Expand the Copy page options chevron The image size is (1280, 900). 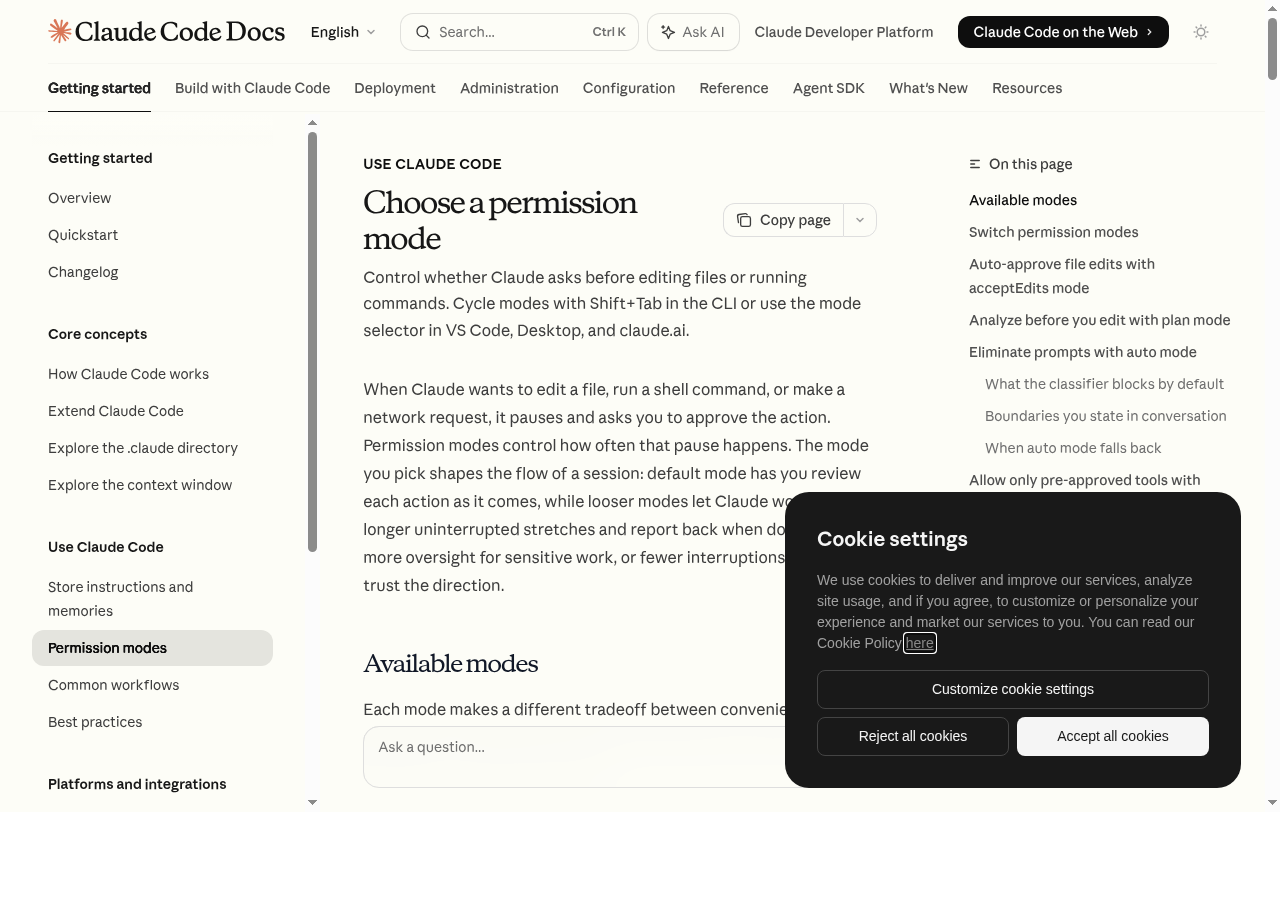pos(859,219)
